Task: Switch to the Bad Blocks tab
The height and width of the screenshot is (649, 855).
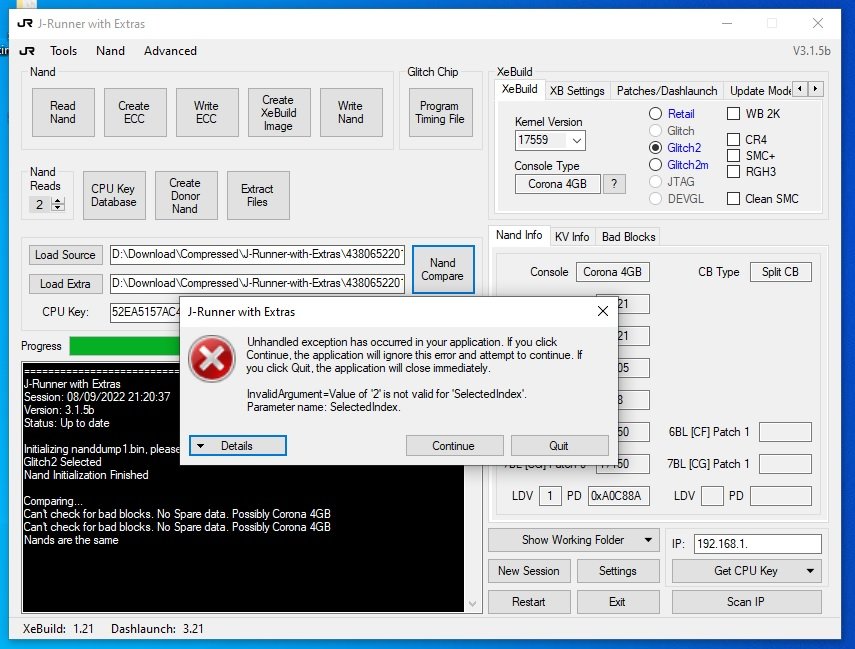Action: tap(628, 237)
